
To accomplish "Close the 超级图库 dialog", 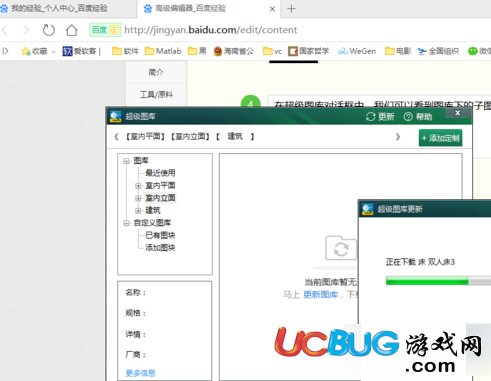I will coord(458,113).
